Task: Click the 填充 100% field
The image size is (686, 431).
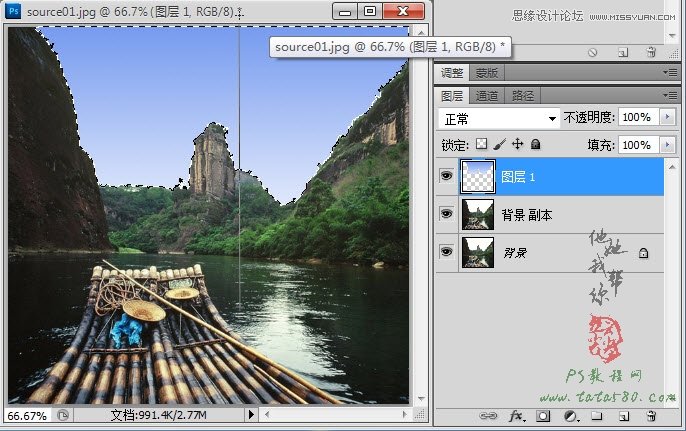Action: [638, 145]
